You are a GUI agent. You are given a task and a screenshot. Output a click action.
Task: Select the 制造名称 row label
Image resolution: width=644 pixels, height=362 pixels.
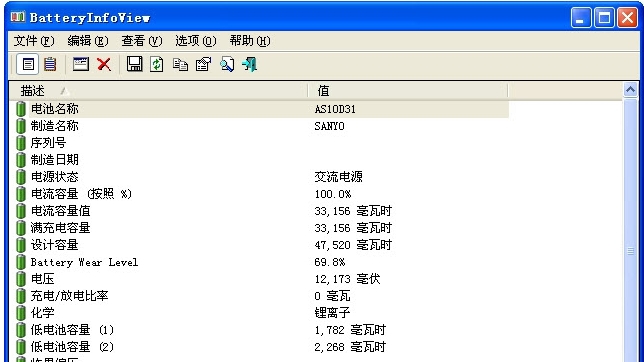click(x=55, y=126)
